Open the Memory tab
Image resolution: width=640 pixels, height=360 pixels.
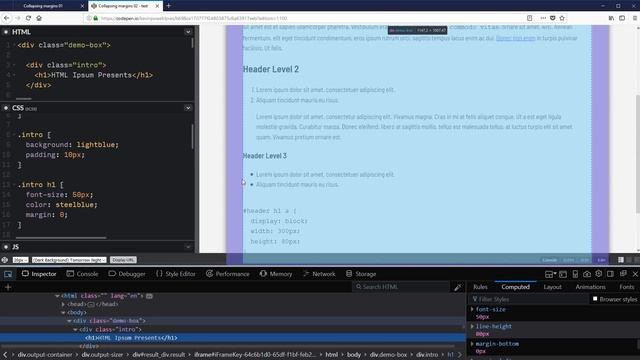276,274
